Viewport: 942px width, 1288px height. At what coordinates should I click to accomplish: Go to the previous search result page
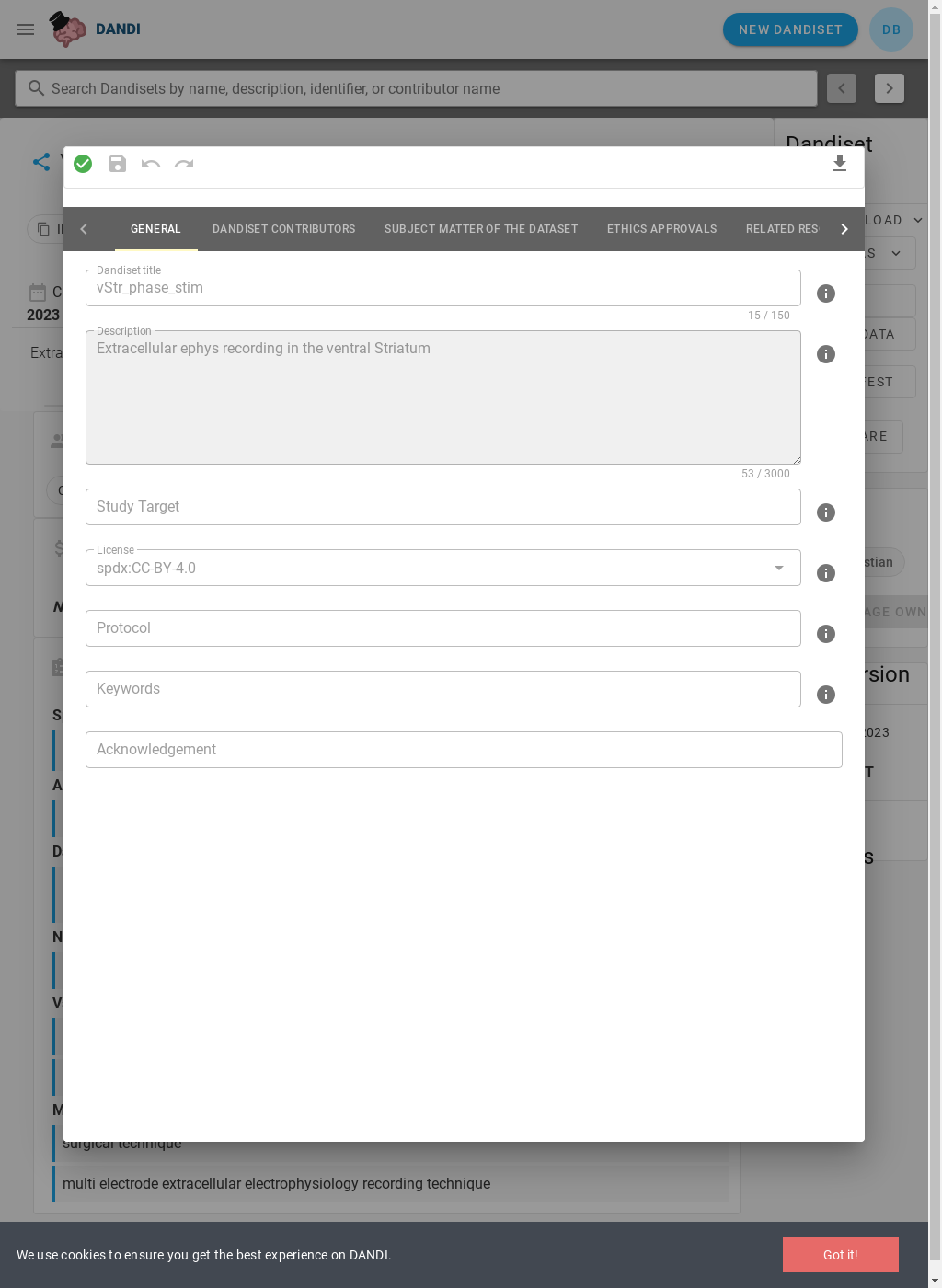842,88
